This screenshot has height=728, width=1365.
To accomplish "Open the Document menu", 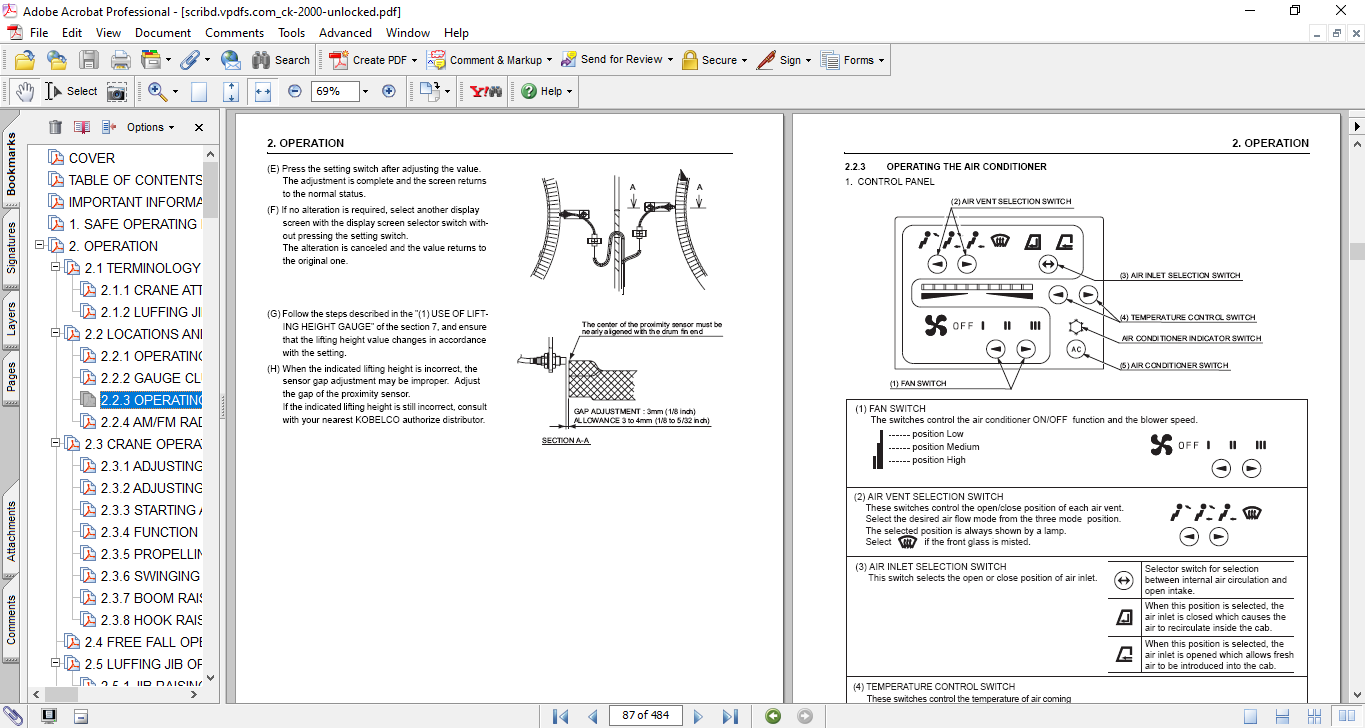I will (x=163, y=33).
